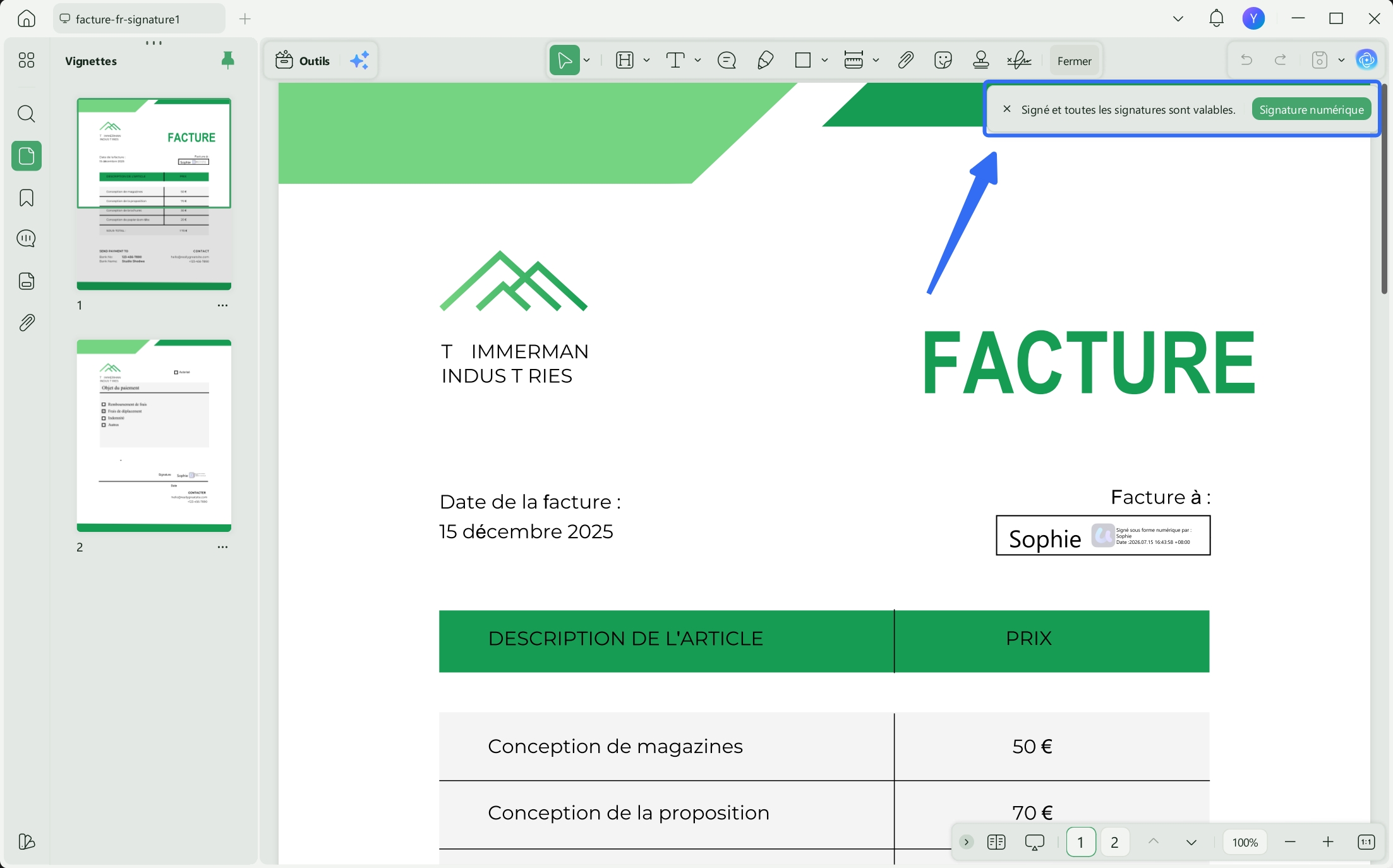Switch to reading mode view icon
This screenshot has width=1393, height=868.
pos(996,842)
